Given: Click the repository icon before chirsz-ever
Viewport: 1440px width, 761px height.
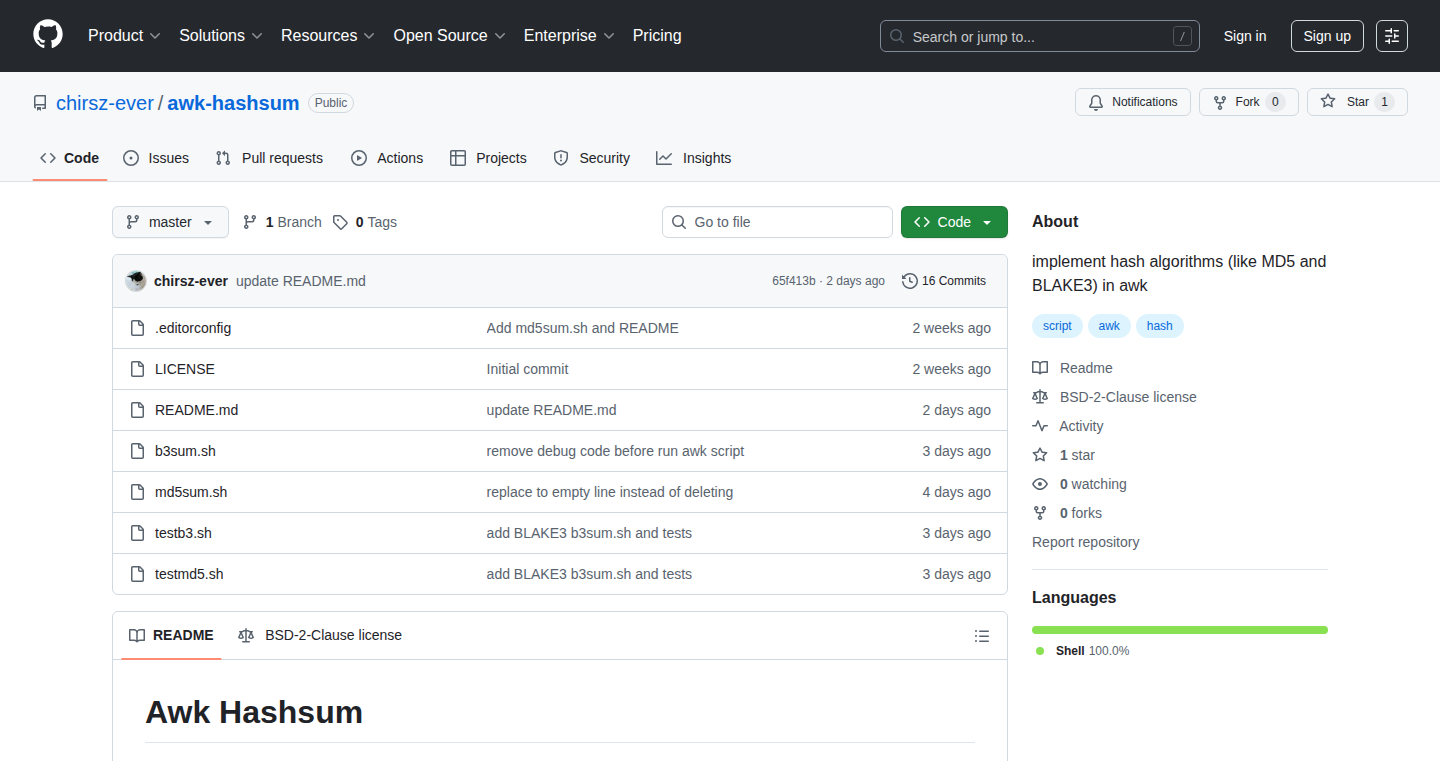Looking at the screenshot, I should pyautogui.click(x=40, y=103).
